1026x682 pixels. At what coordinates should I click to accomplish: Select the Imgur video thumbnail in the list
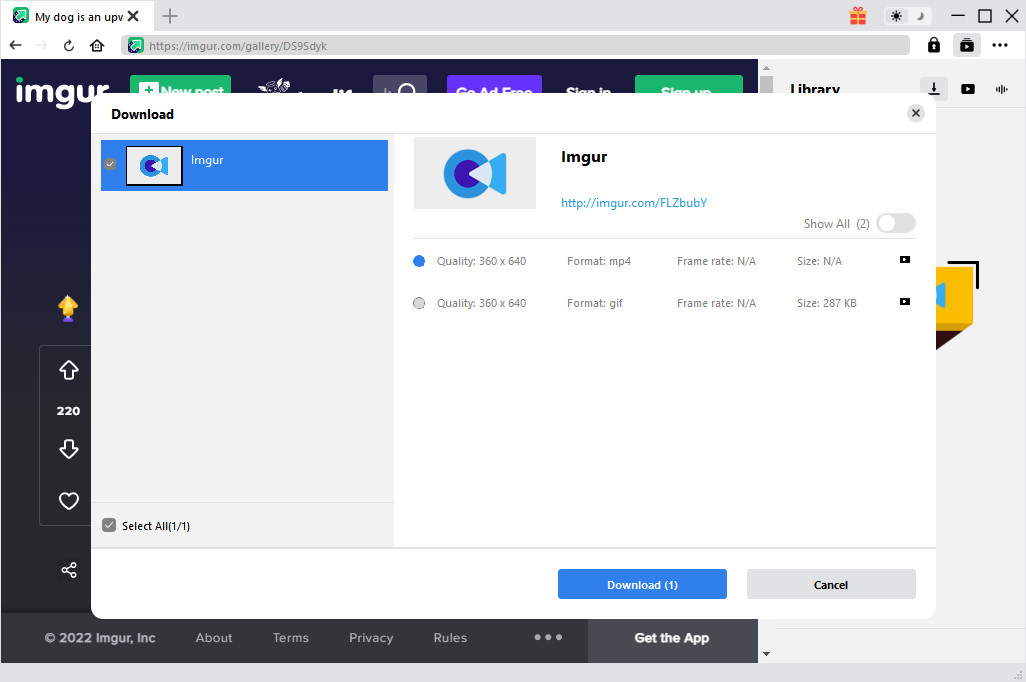coord(154,165)
